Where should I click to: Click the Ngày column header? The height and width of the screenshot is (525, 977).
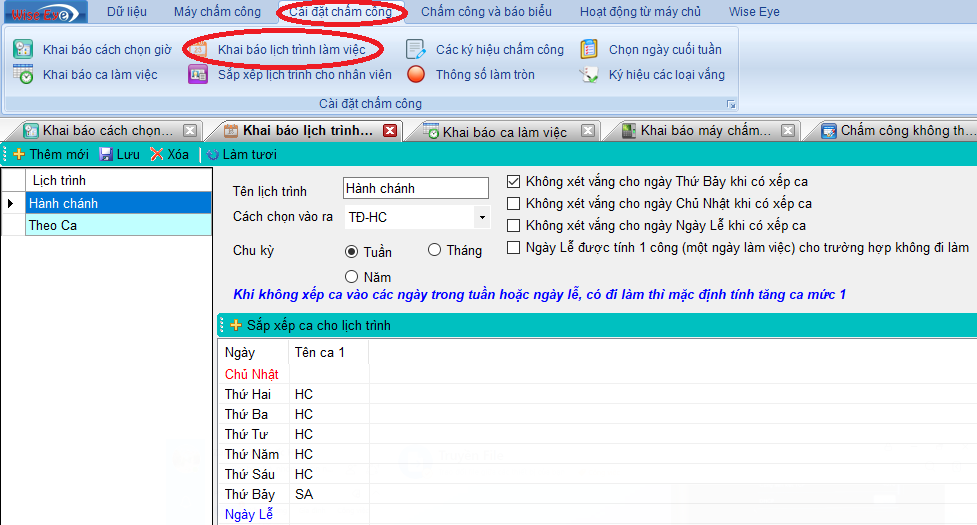click(254, 352)
